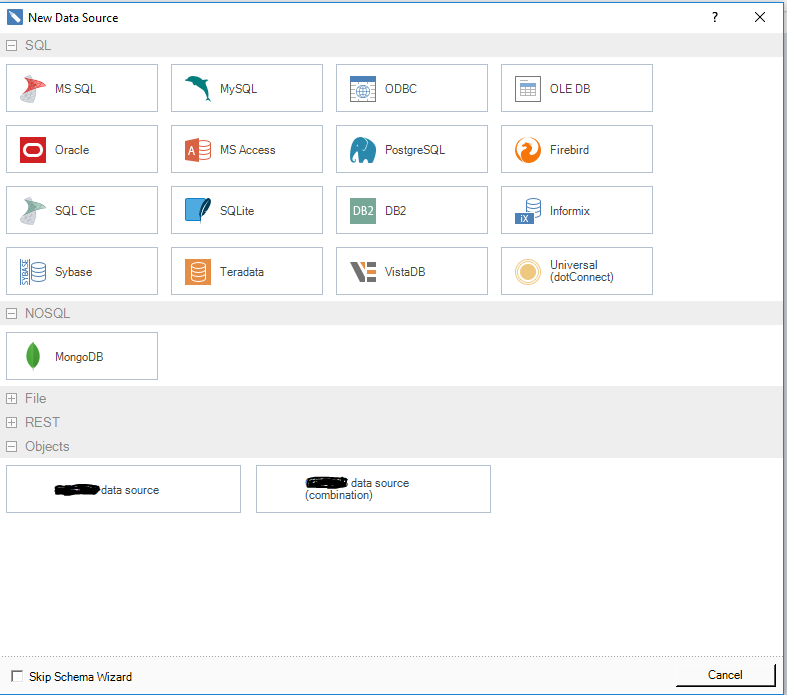Click the Sybase label

(73, 272)
